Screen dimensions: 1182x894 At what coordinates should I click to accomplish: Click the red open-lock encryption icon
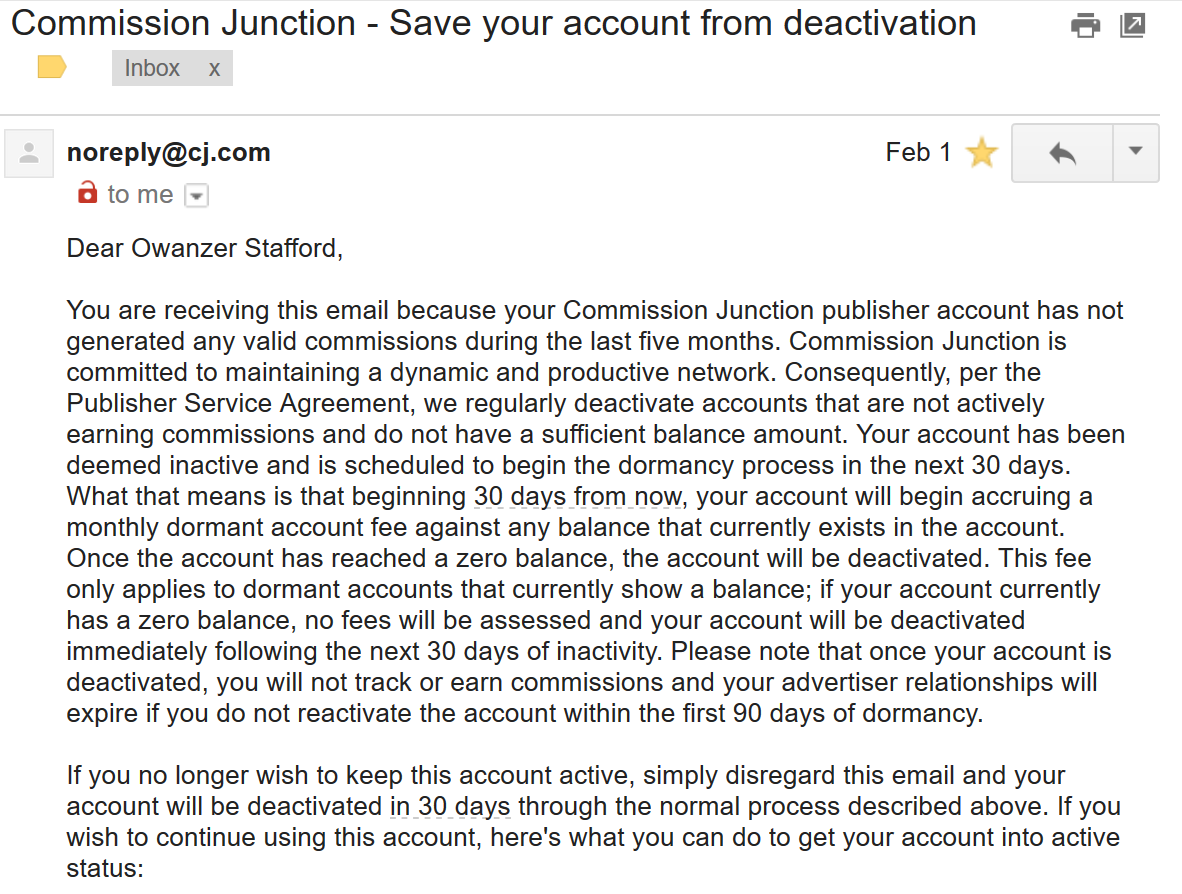tap(88, 193)
